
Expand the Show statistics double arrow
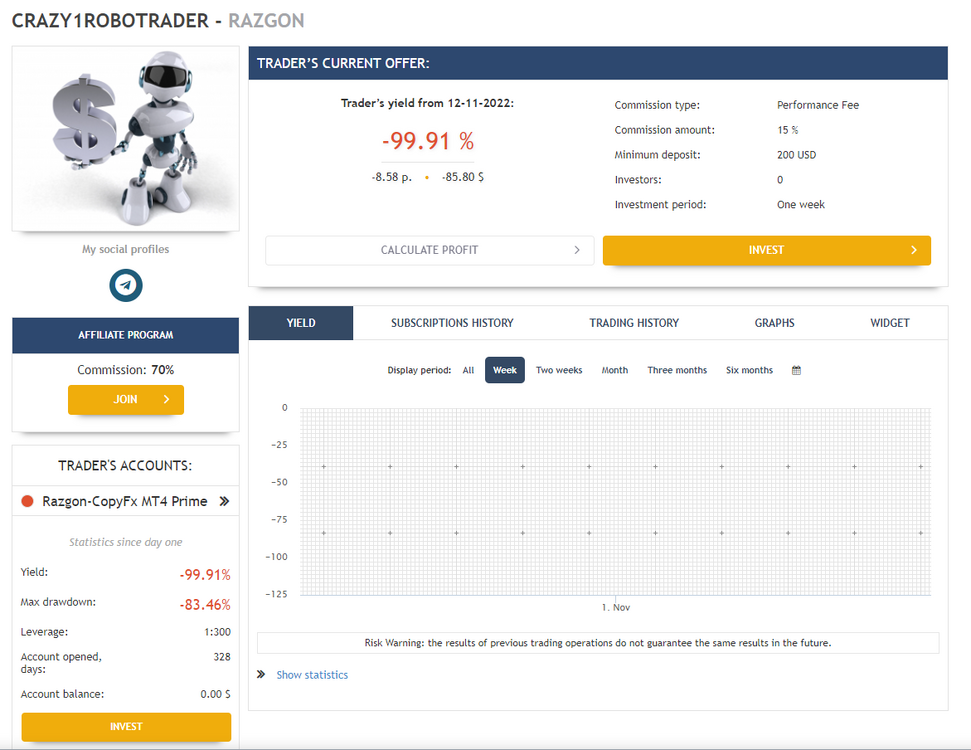tap(261, 674)
